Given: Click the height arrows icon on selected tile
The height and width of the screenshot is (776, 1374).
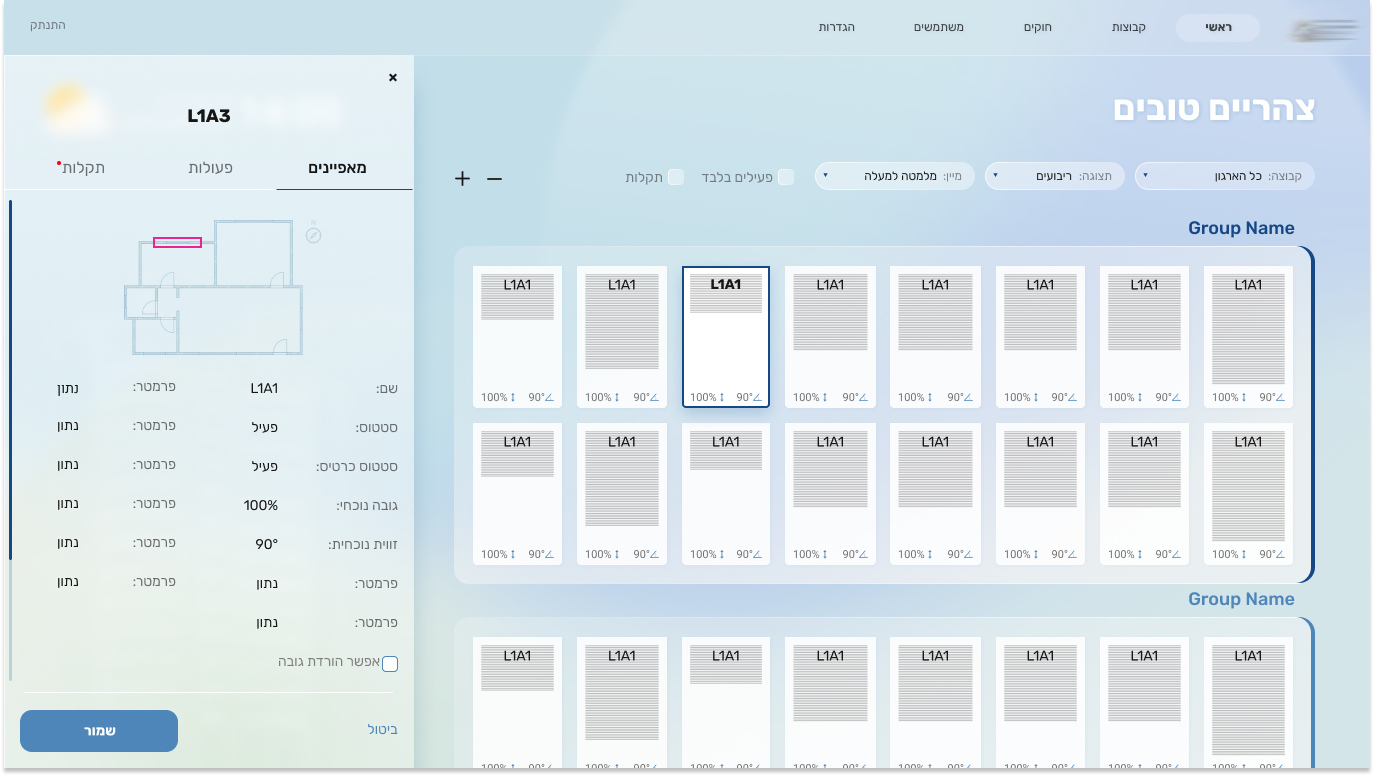Looking at the screenshot, I should [722, 397].
